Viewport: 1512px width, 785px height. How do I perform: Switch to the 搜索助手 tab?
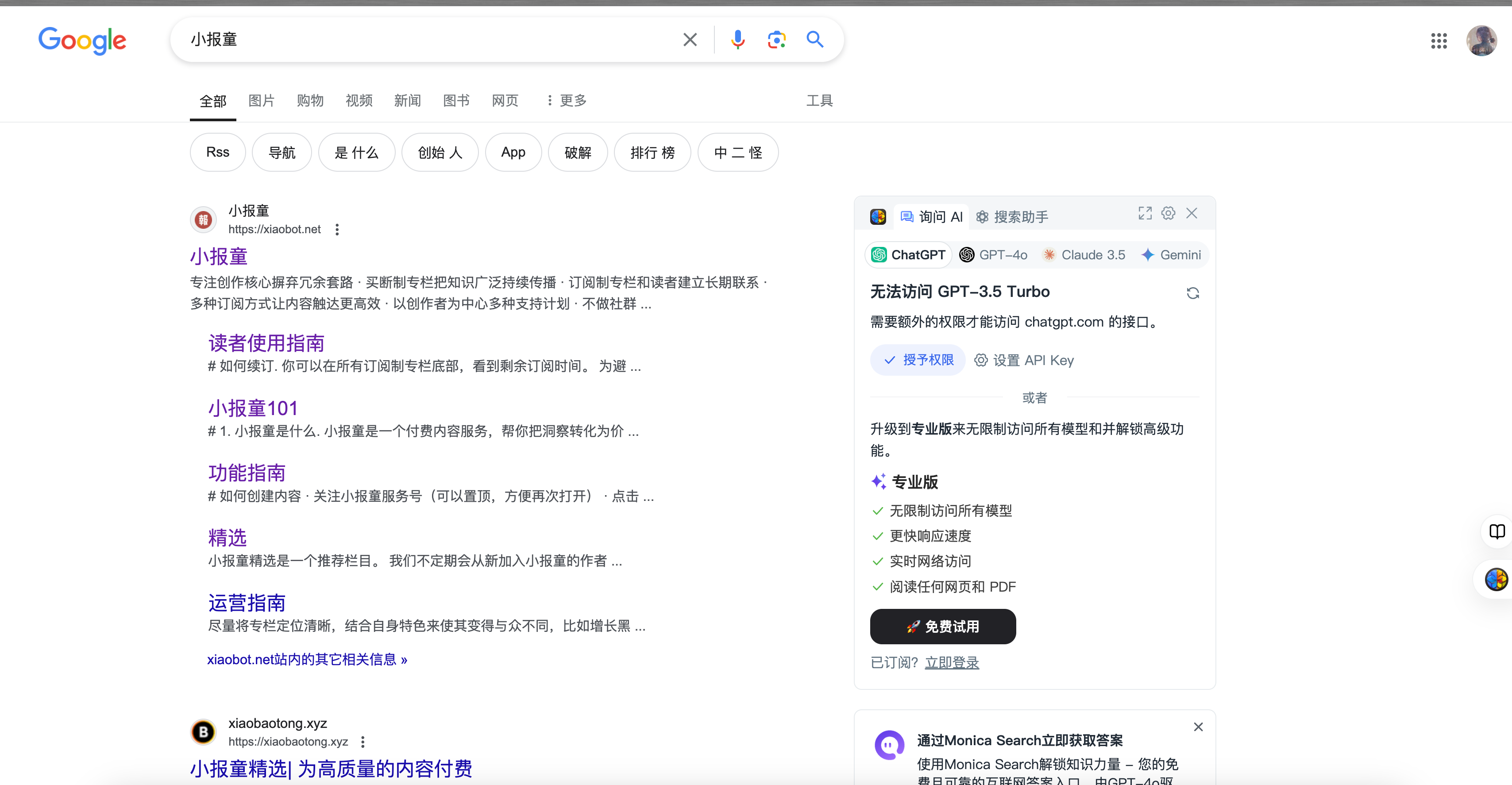tap(1012, 216)
